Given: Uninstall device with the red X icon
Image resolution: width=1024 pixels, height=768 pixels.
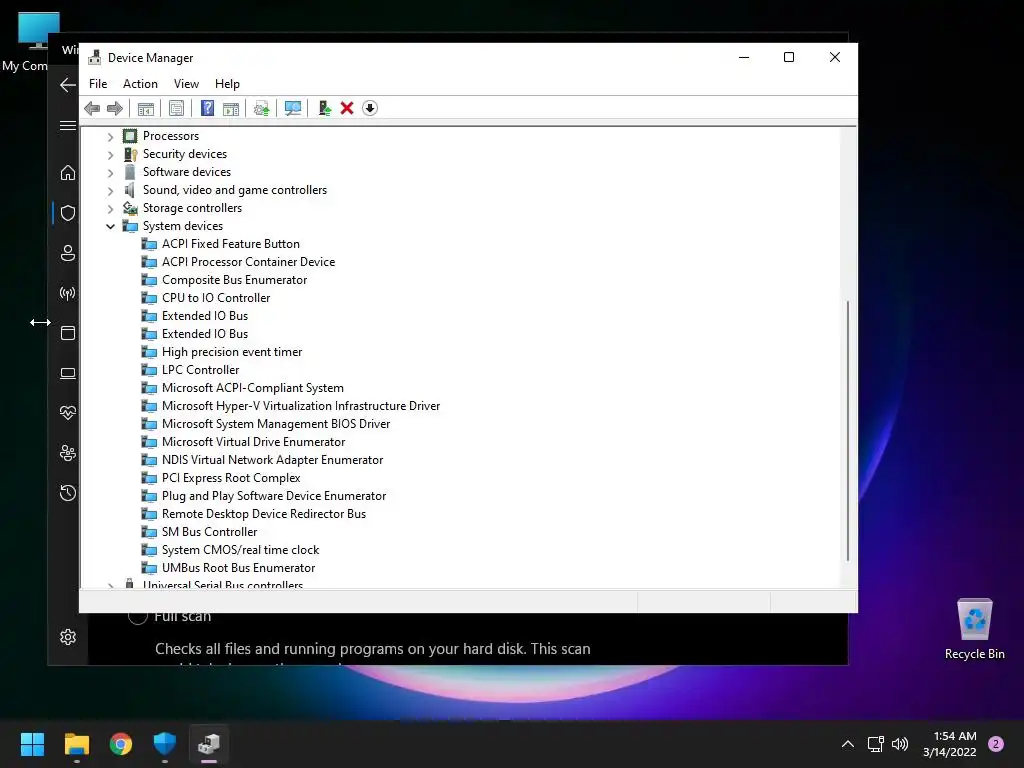Looking at the screenshot, I should [x=347, y=108].
